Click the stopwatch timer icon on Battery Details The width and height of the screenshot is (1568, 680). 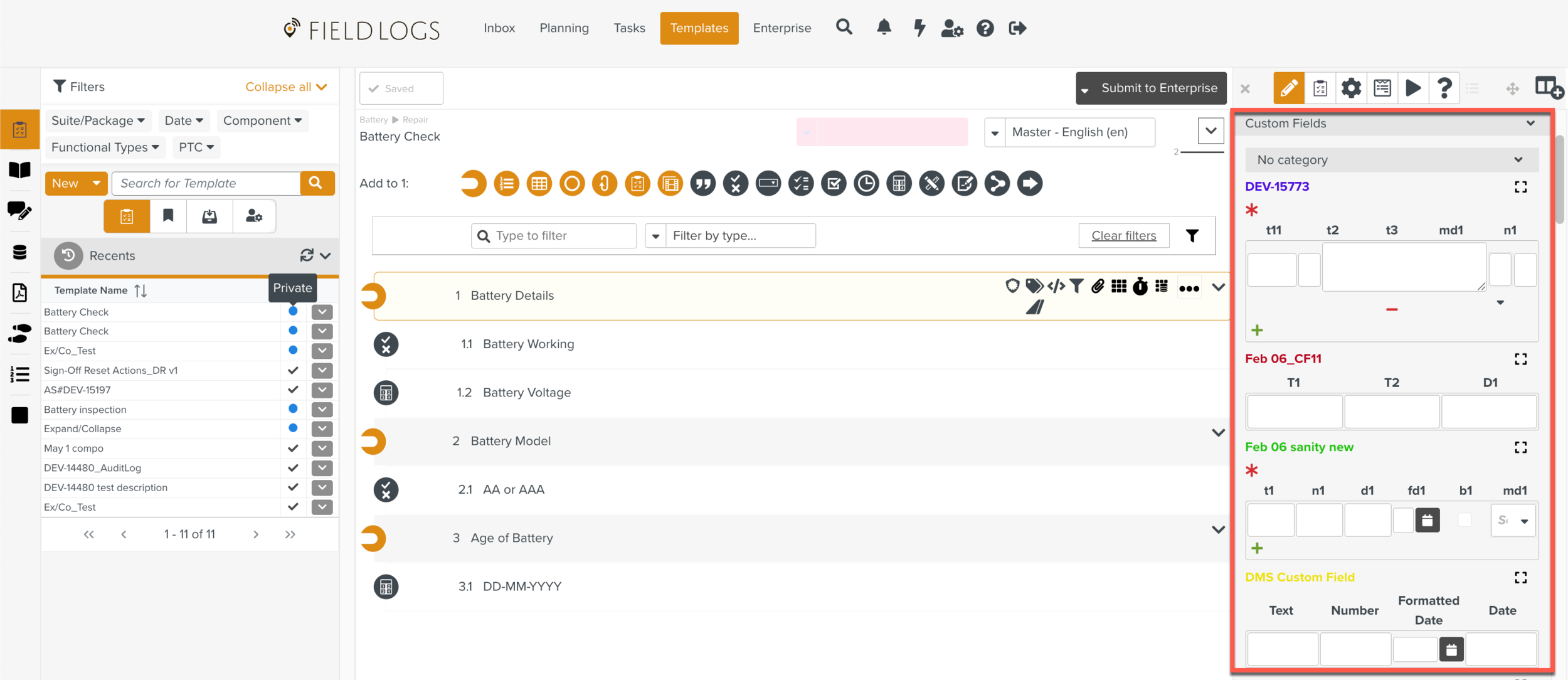[x=1140, y=287]
